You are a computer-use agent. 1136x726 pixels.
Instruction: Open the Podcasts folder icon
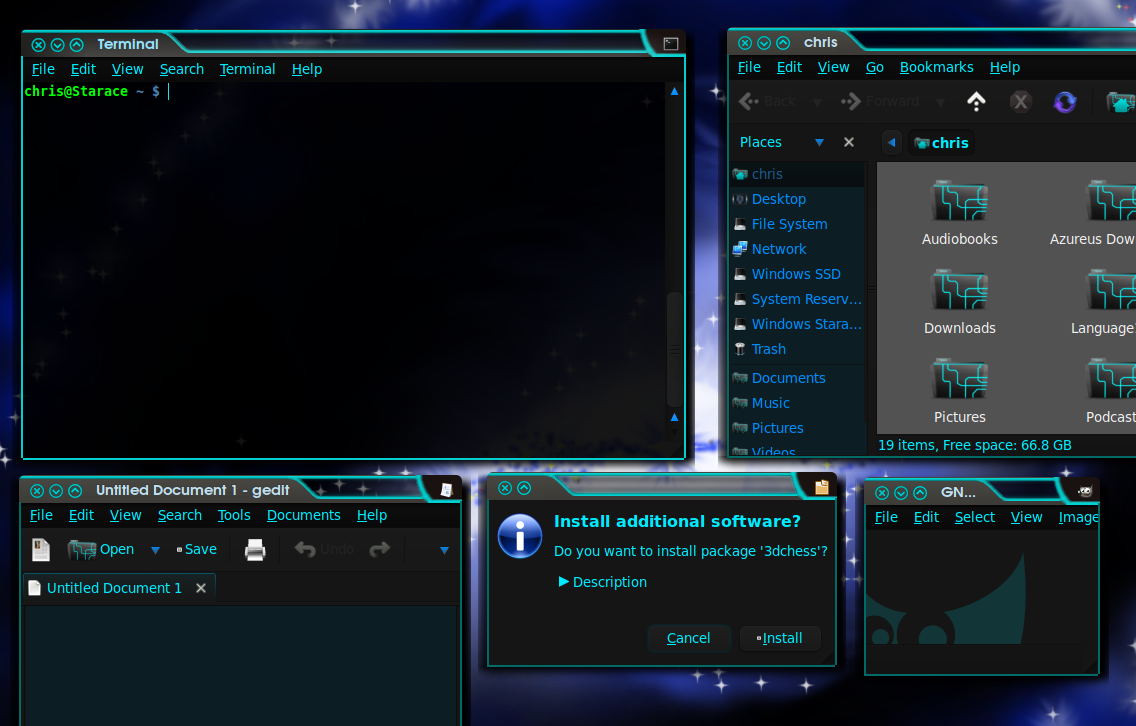pyautogui.click(x=1111, y=378)
